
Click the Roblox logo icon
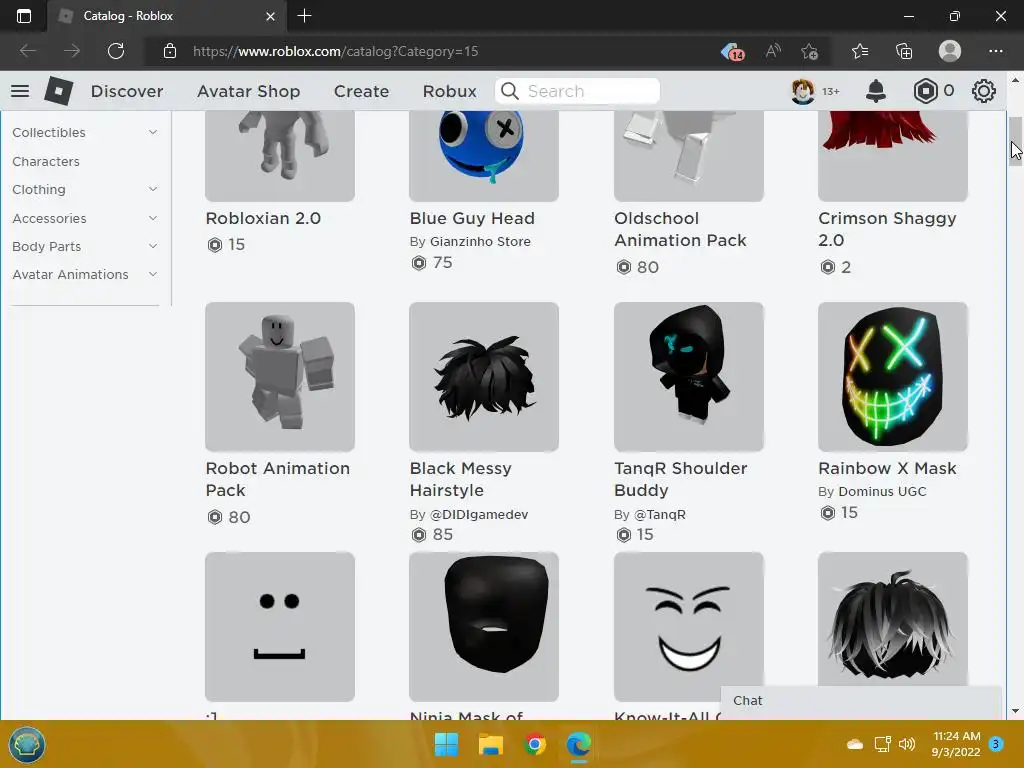point(59,91)
